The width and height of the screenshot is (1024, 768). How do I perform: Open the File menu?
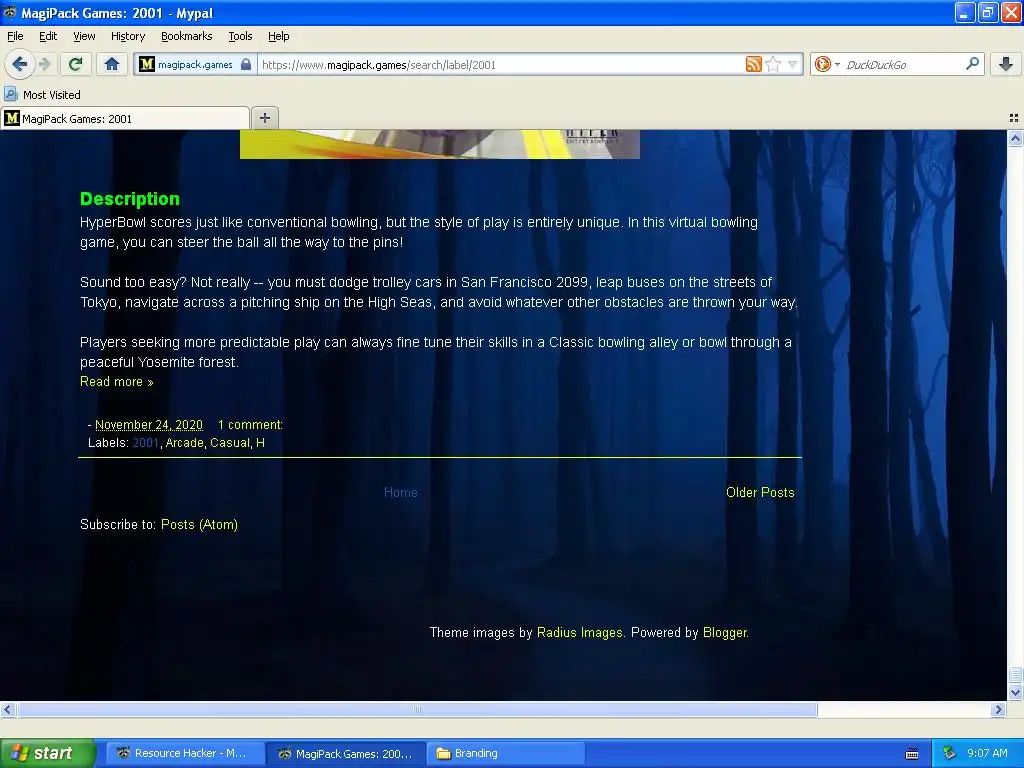point(15,36)
